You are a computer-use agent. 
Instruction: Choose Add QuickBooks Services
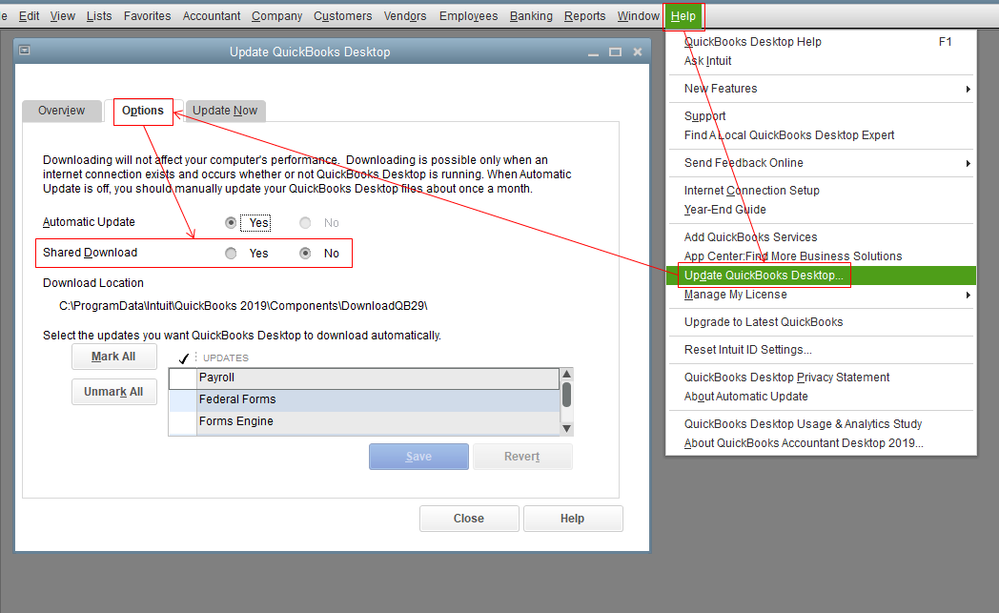821,237
